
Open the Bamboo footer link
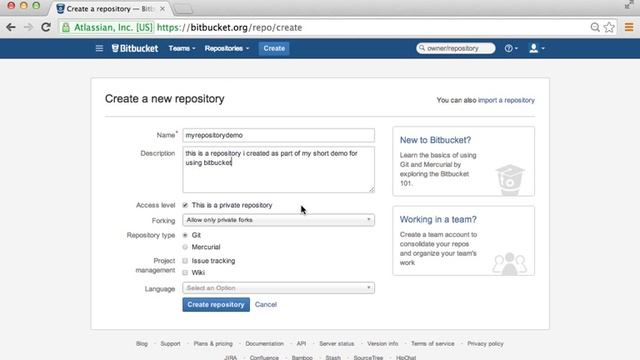(x=302, y=357)
